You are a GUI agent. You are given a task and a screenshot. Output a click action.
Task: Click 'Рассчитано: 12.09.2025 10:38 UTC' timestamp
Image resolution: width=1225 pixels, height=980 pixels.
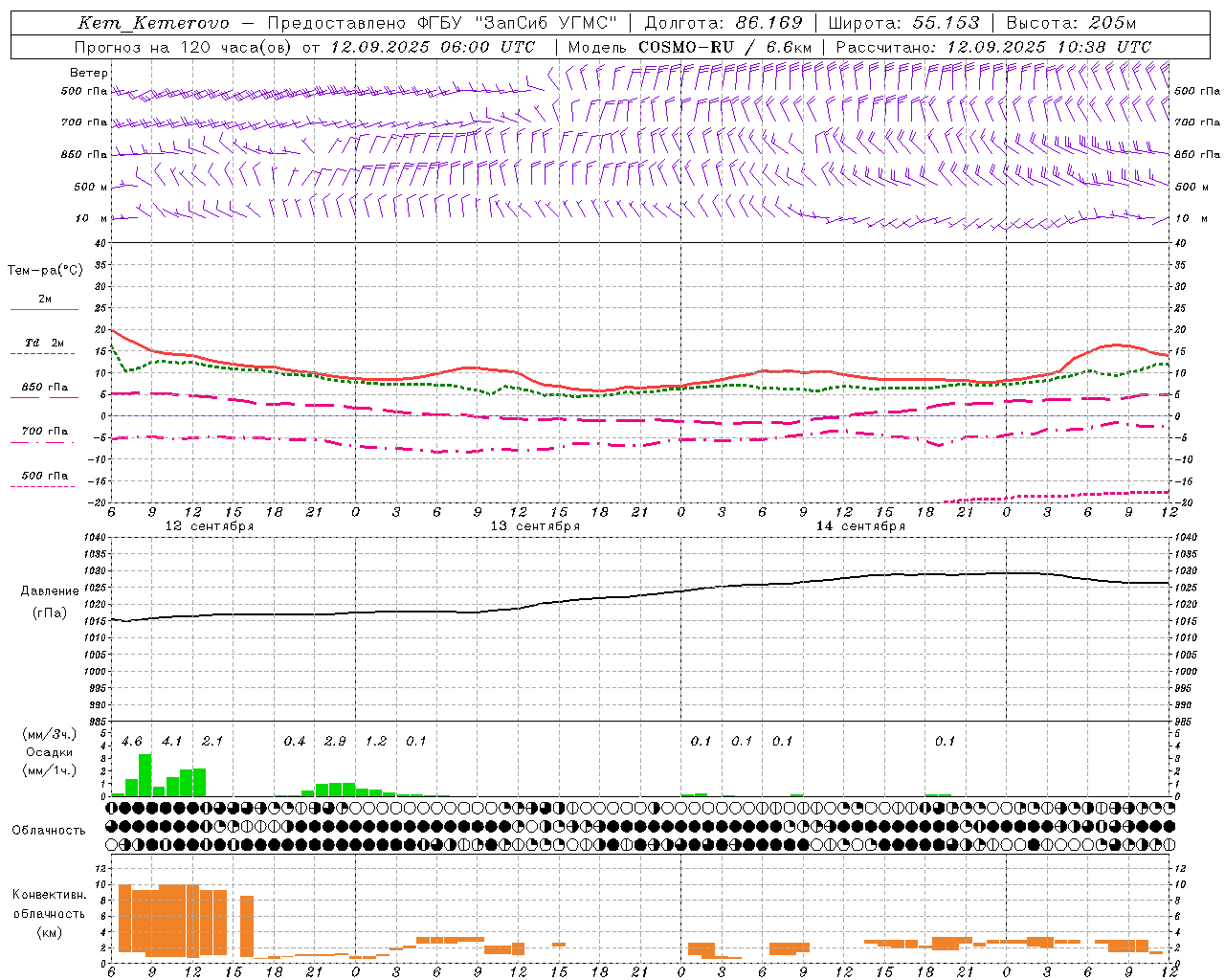pyautogui.click(x=993, y=47)
